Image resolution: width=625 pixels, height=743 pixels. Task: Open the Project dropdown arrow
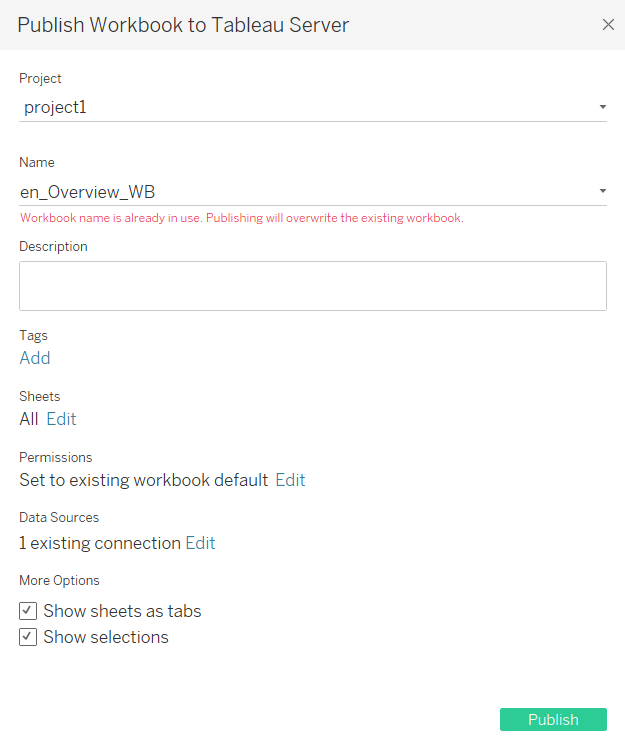click(x=602, y=107)
